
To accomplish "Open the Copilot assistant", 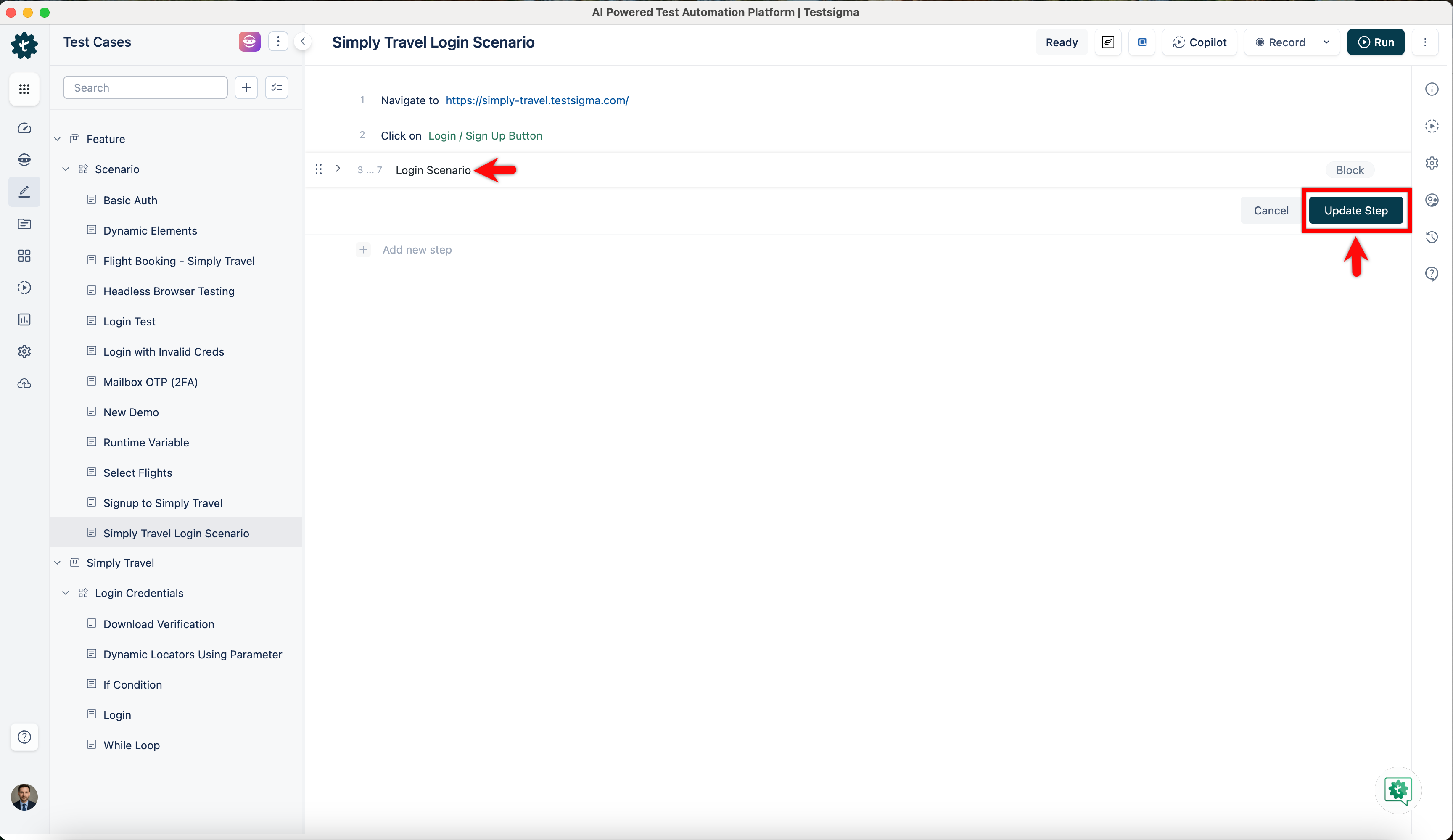I will pyautogui.click(x=1199, y=42).
